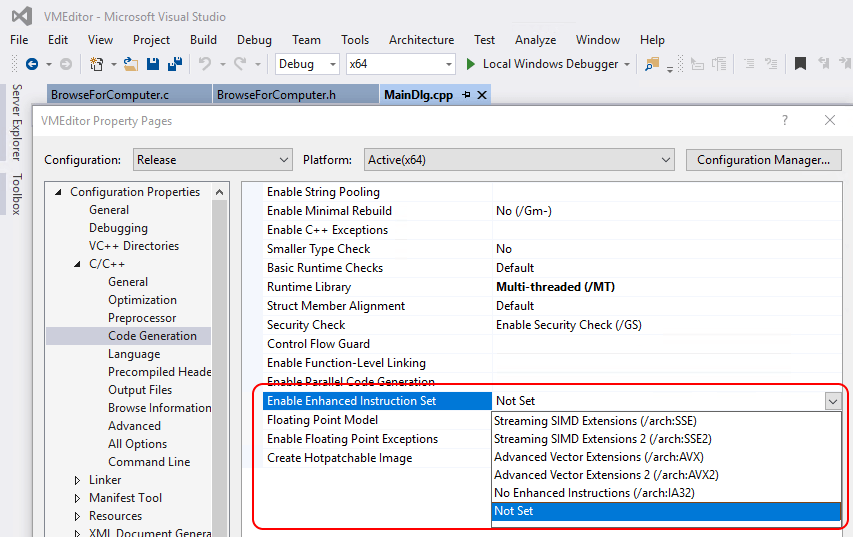
Task: Click the Uncomment Selection icon
Action: coord(771,64)
